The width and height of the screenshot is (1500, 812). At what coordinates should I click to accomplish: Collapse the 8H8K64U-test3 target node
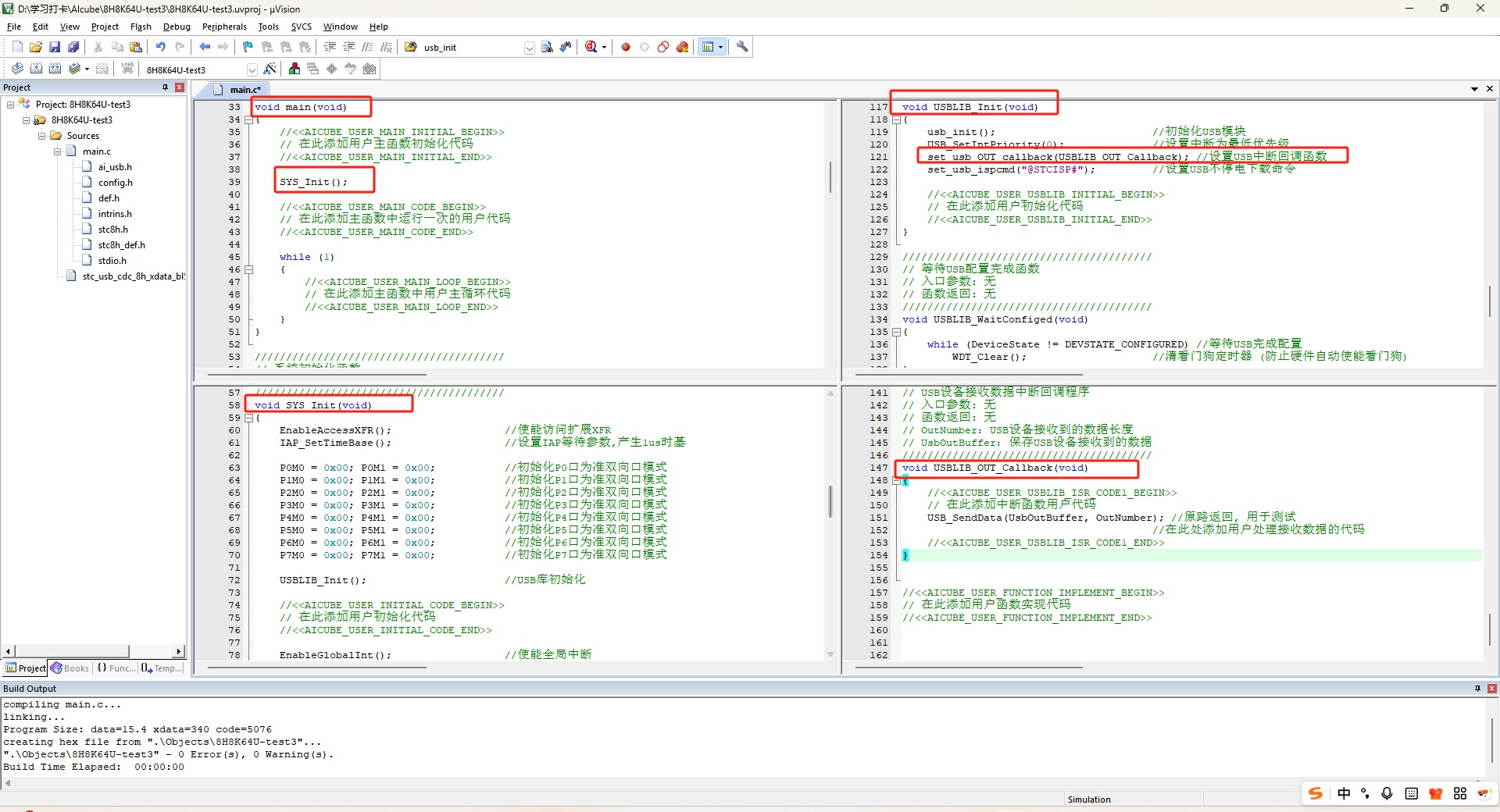point(26,120)
